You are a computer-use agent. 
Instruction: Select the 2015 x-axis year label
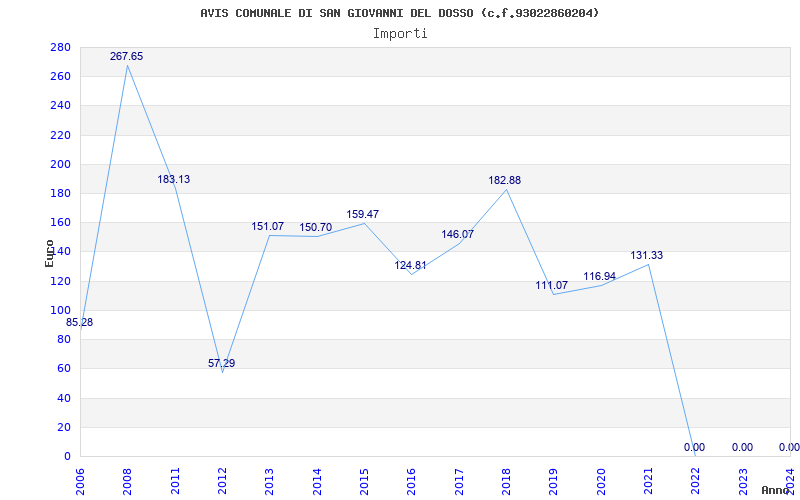click(364, 482)
